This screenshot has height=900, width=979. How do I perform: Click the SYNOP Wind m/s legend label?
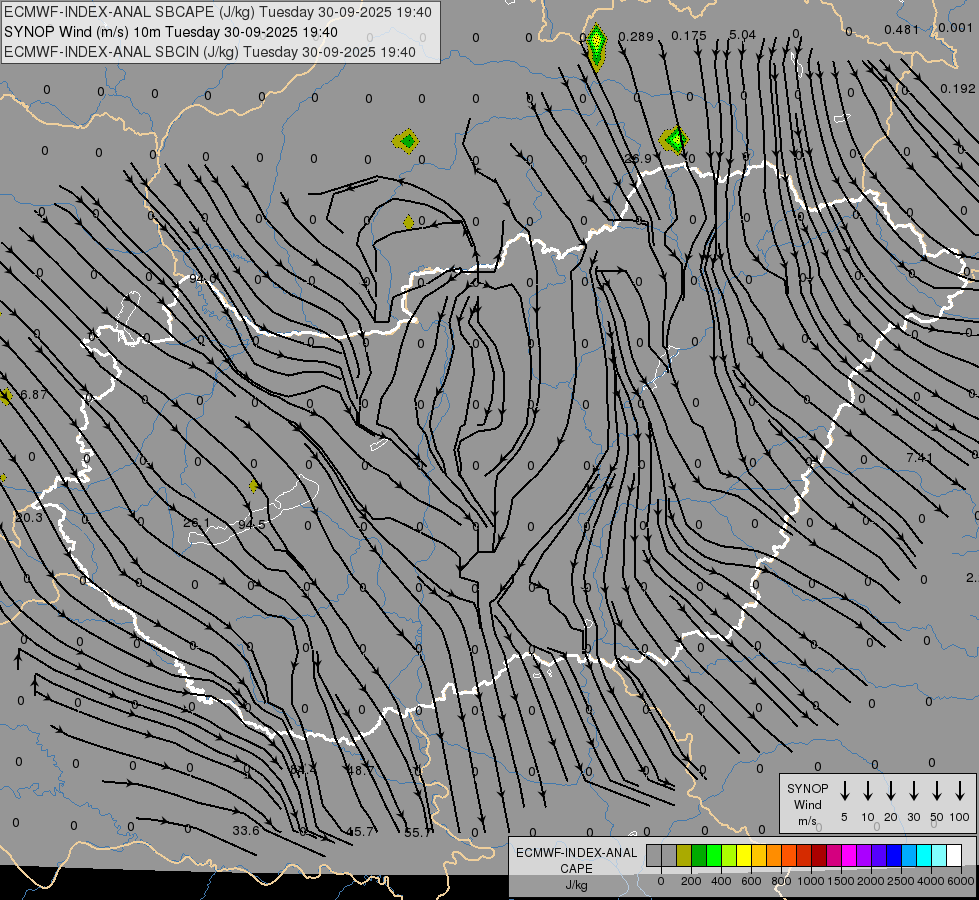point(807,804)
